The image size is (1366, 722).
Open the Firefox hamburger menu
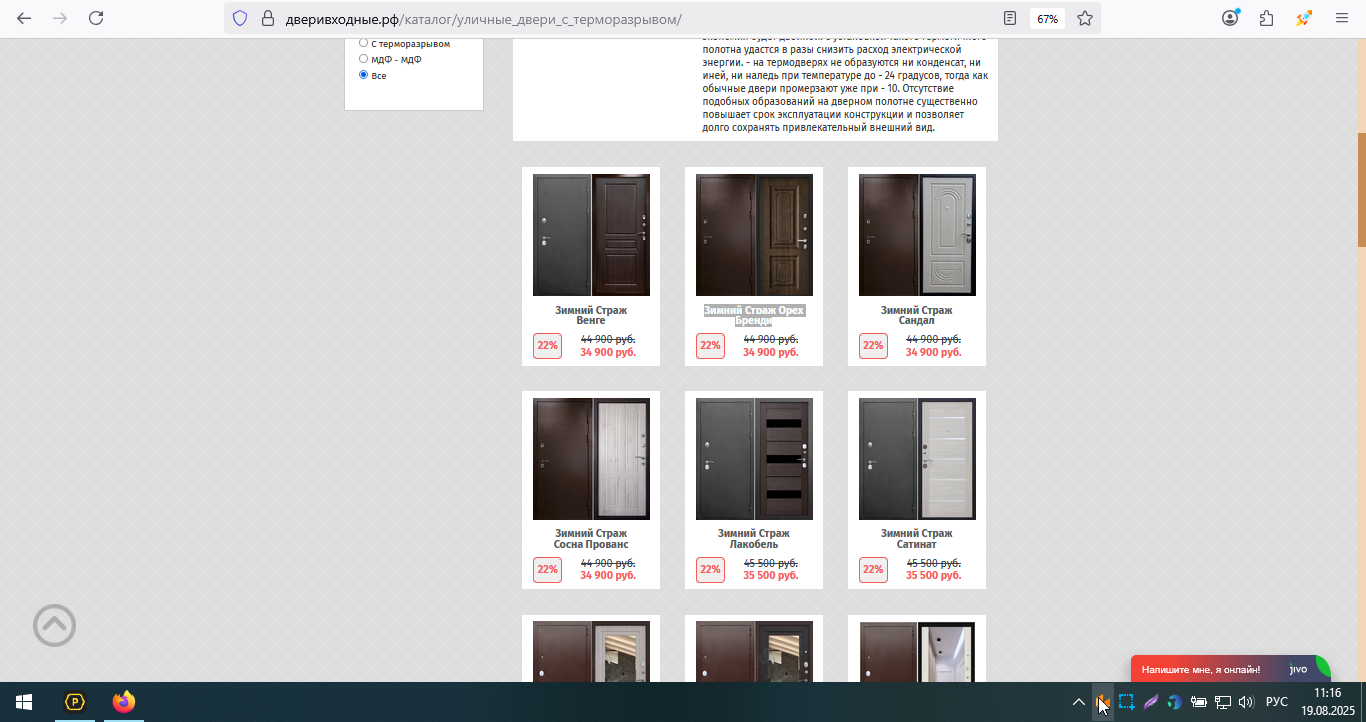[1341, 18]
